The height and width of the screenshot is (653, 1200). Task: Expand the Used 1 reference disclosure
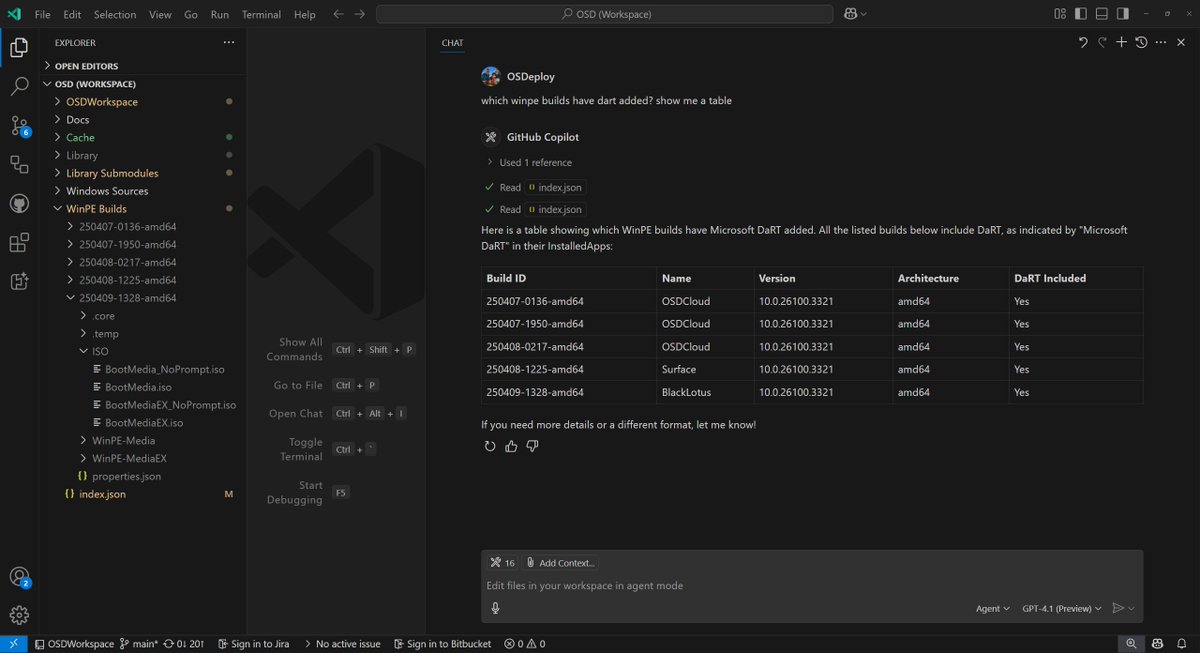[x=528, y=162]
